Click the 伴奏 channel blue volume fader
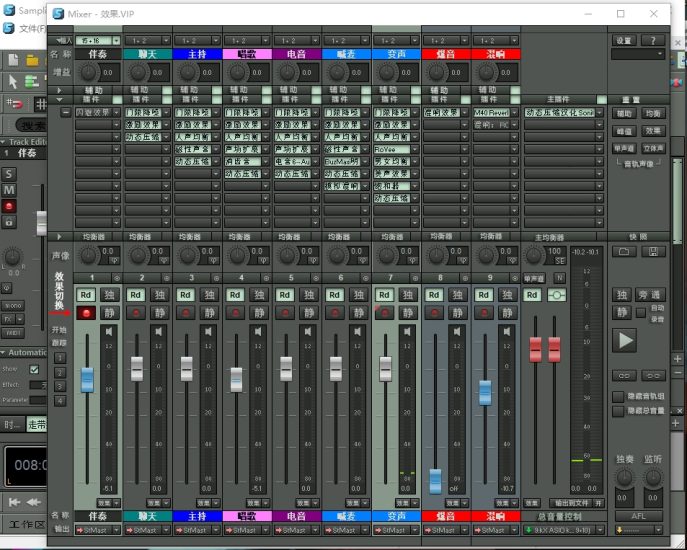 [x=87, y=380]
